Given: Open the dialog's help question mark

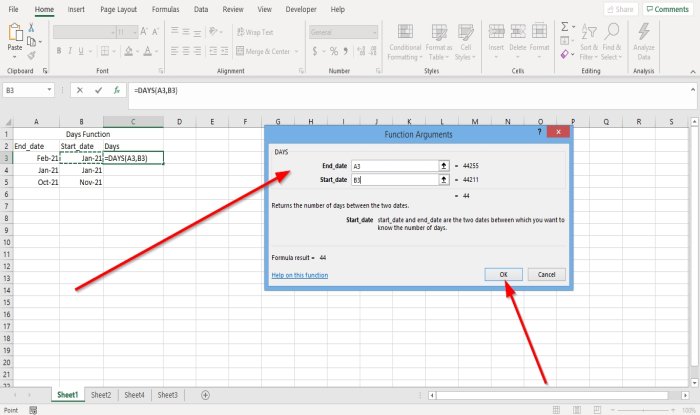Looking at the screenshot, I should click(x=540, y=131).
